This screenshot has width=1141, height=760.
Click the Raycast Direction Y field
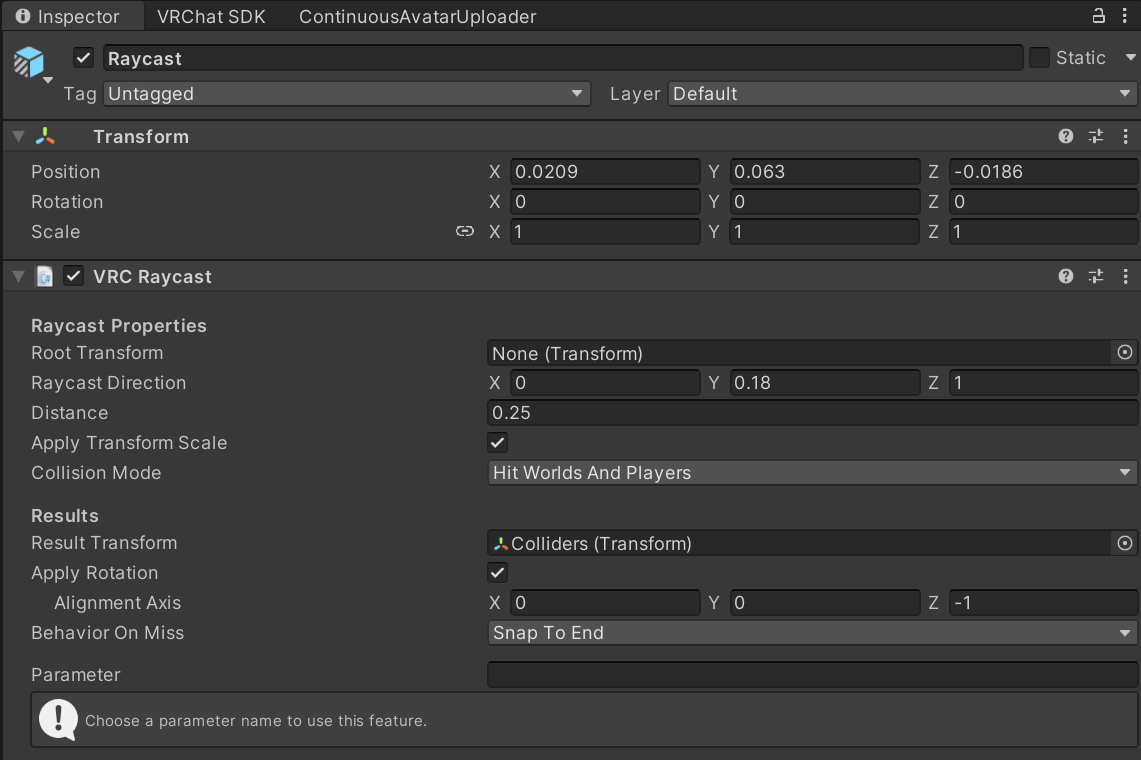coord(824,383)
